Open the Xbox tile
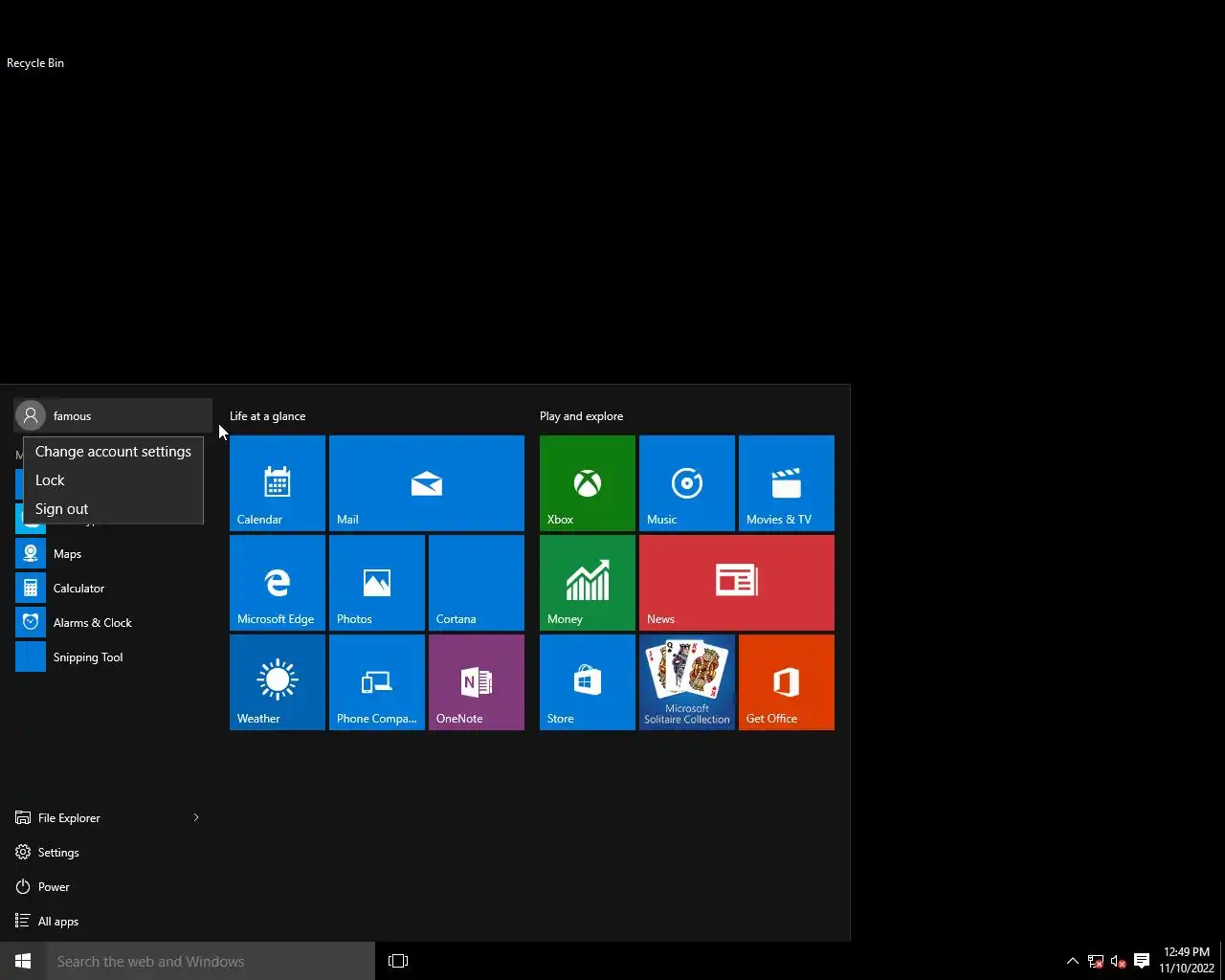The image size is (1225, 980). pos(588,483)
